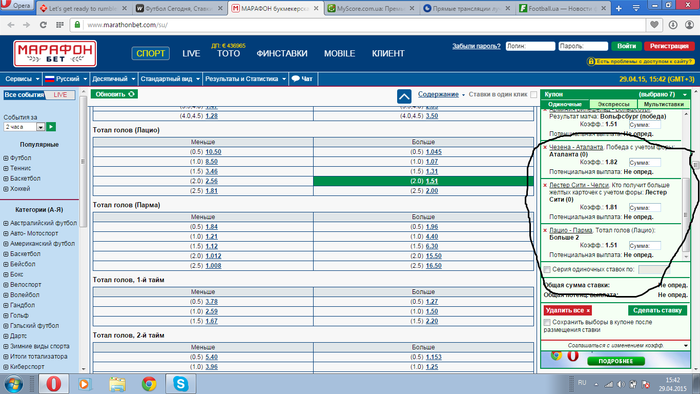Screen dimensions: 700x394
Task: Click the Пароль input field
Action: pos(583,46)
